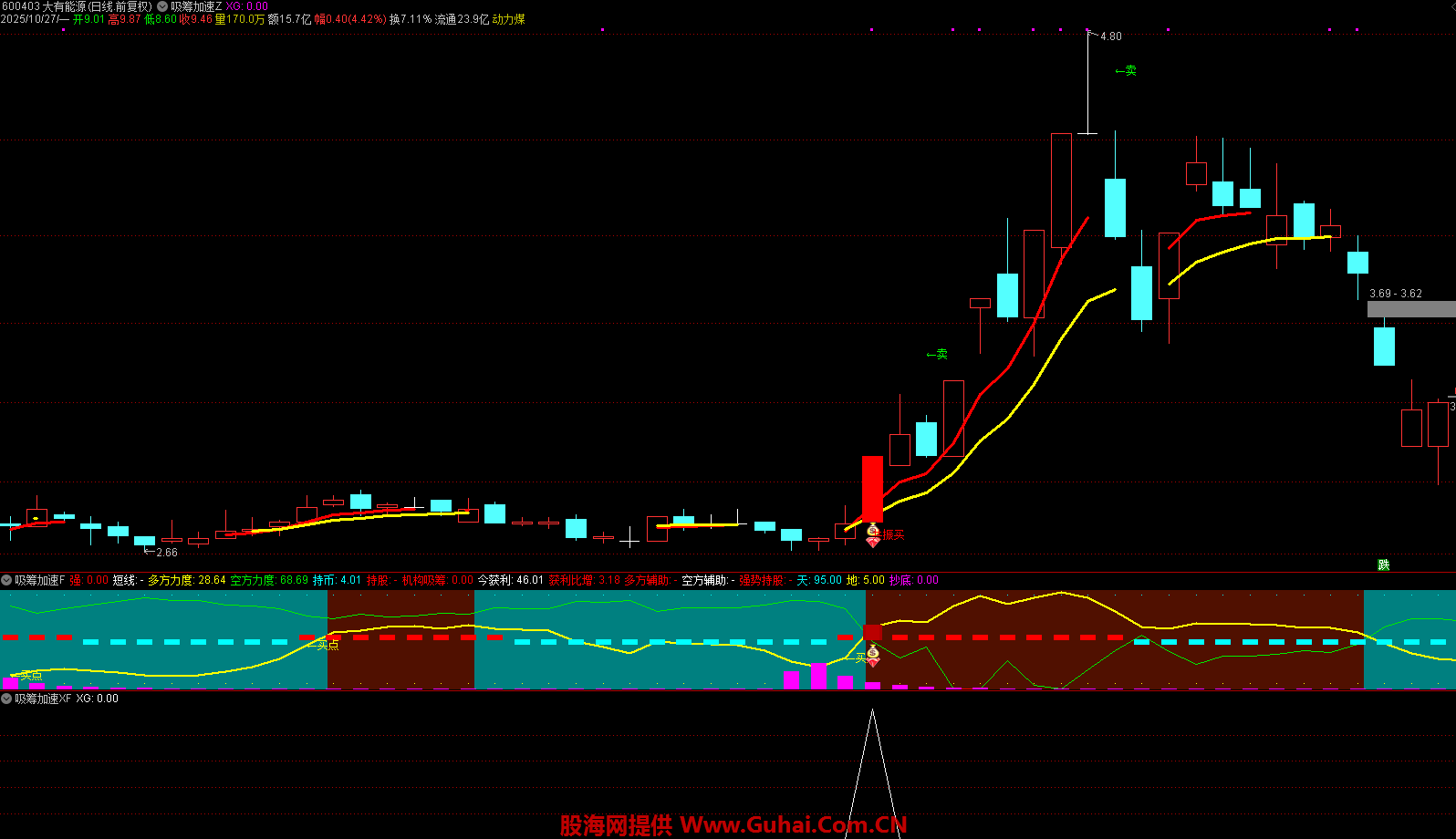Click the 多方力度: 28.64 value
The height and width of the screenshot is (839, 1456).
coord(187,580)
